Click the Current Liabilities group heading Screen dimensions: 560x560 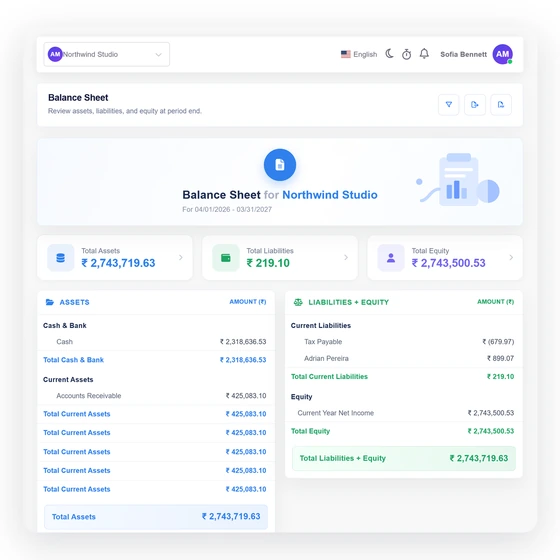[x=321, y=325]
